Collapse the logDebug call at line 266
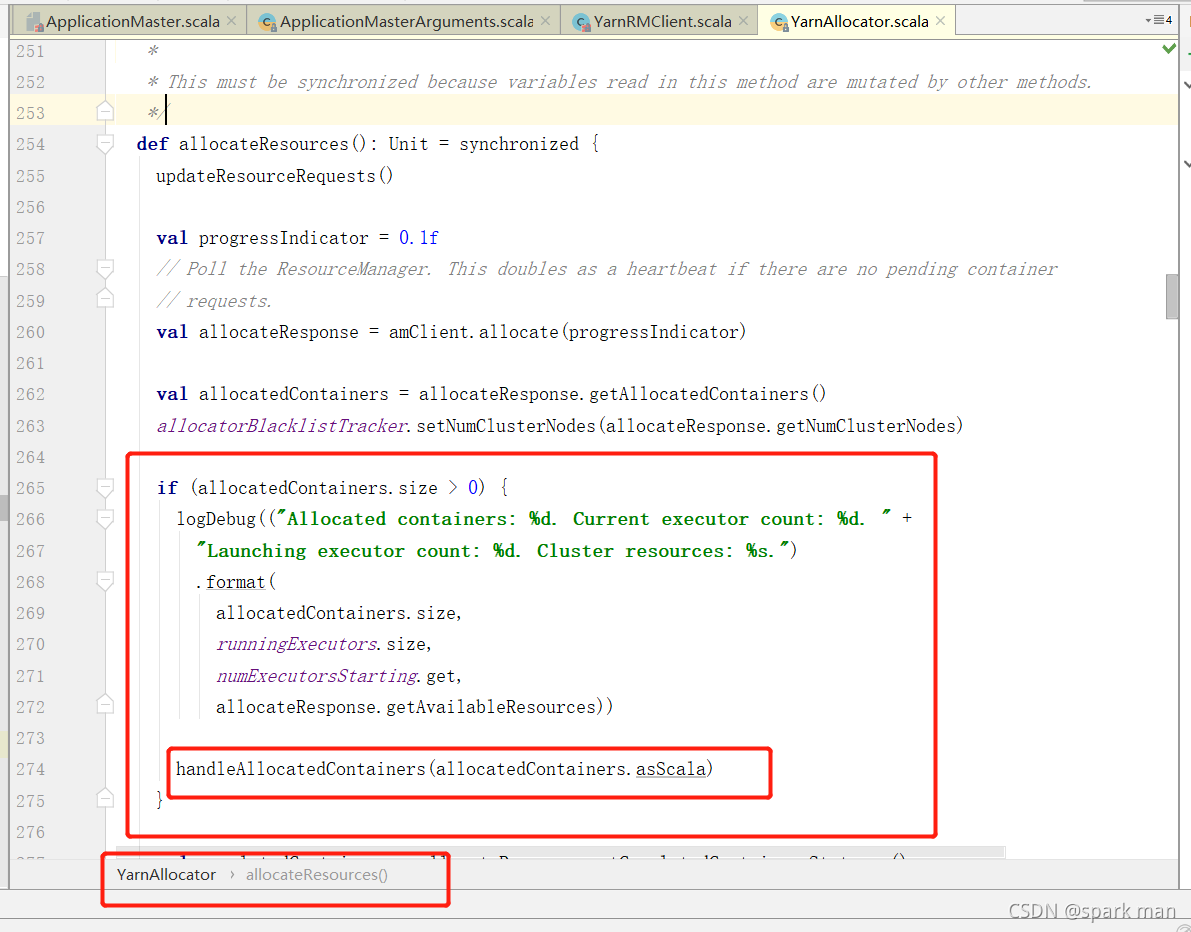Screen dimensions: 1191x932 coord(106,519)
